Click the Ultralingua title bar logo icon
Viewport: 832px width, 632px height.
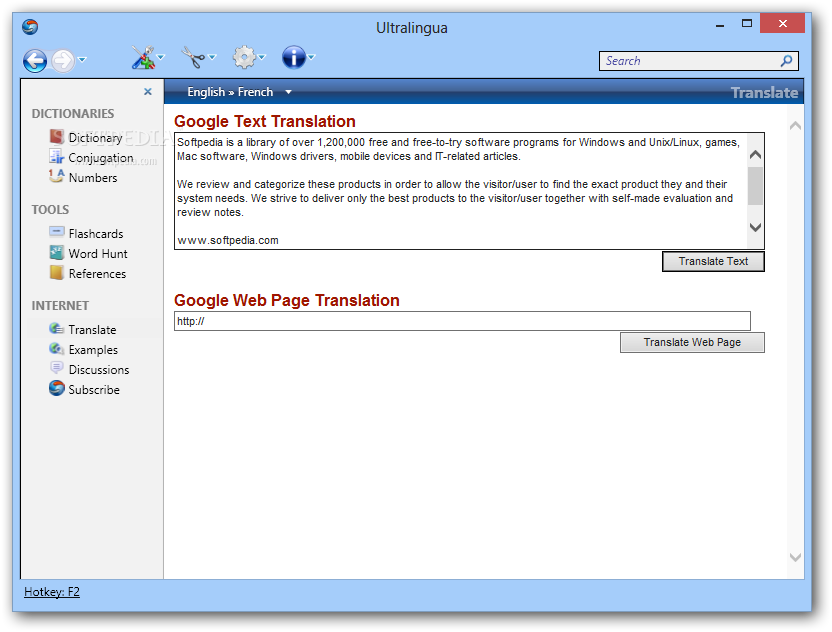[30, 27]
